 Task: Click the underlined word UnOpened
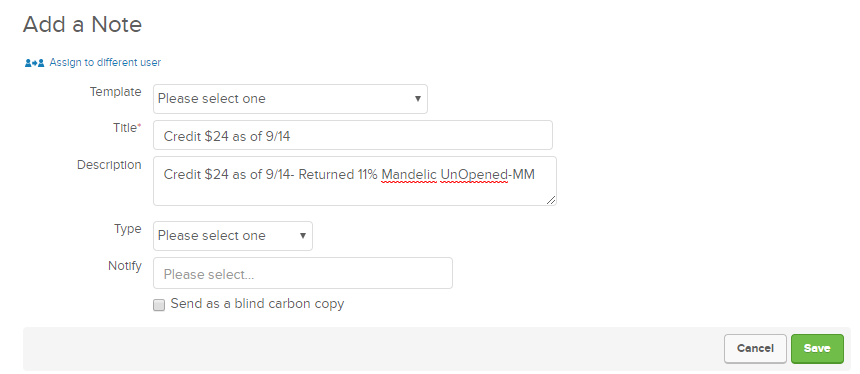(x=474, y=175)
